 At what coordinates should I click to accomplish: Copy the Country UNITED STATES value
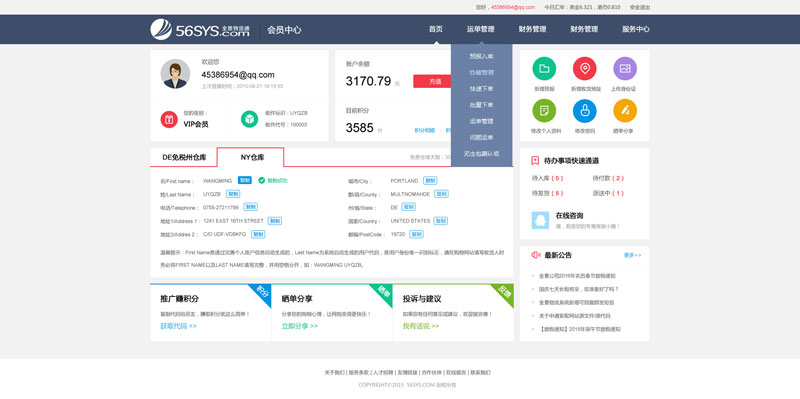[x=441, y=221]
